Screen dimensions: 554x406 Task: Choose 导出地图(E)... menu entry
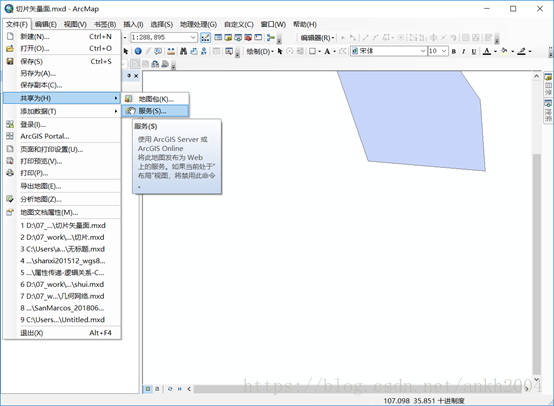point(61,186)
